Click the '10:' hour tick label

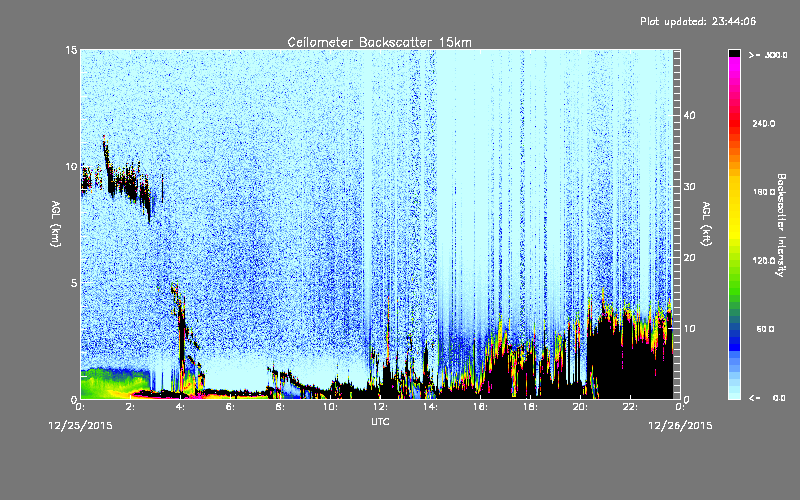330,407
